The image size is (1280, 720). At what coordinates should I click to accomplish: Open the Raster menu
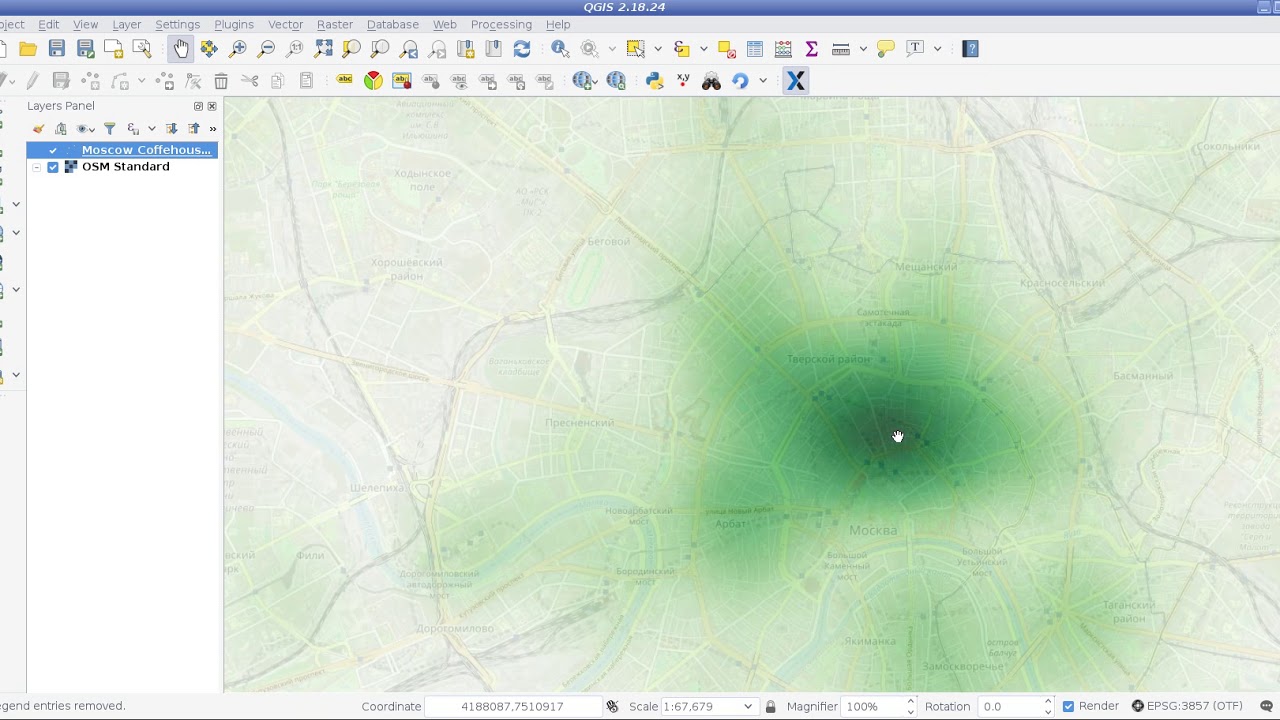click(335, 24)
